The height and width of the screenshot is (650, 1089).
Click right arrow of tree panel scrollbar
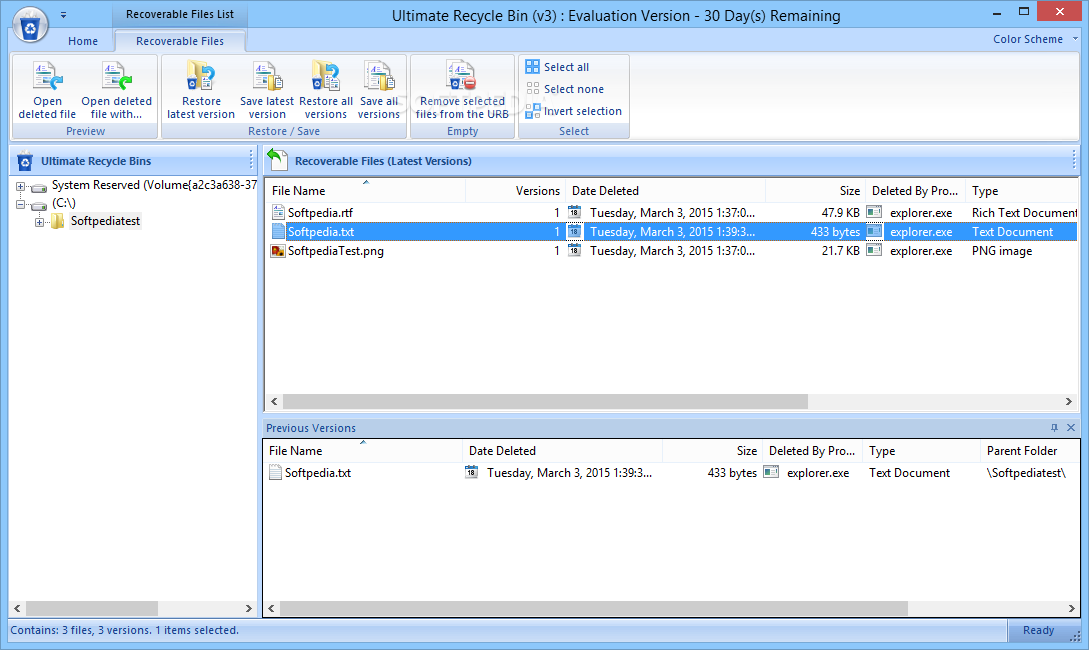[x=249, y=608]
